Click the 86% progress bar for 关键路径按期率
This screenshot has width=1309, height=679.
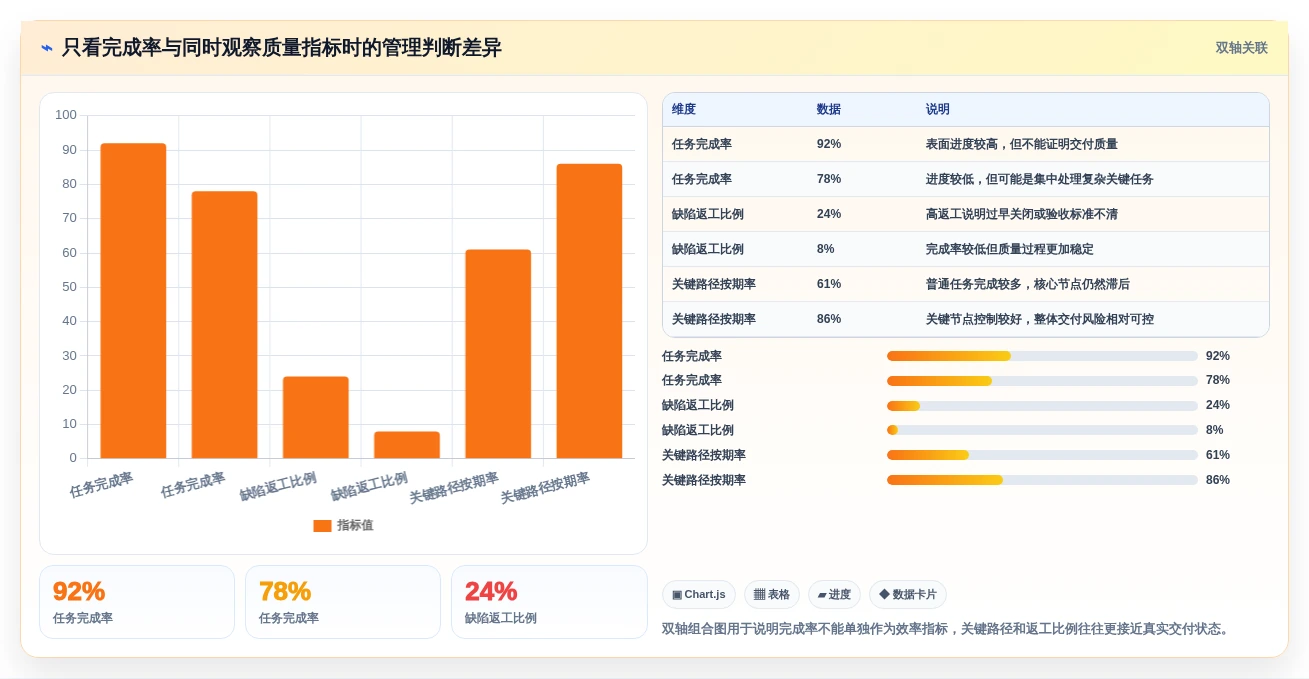tap(1042, 480)
